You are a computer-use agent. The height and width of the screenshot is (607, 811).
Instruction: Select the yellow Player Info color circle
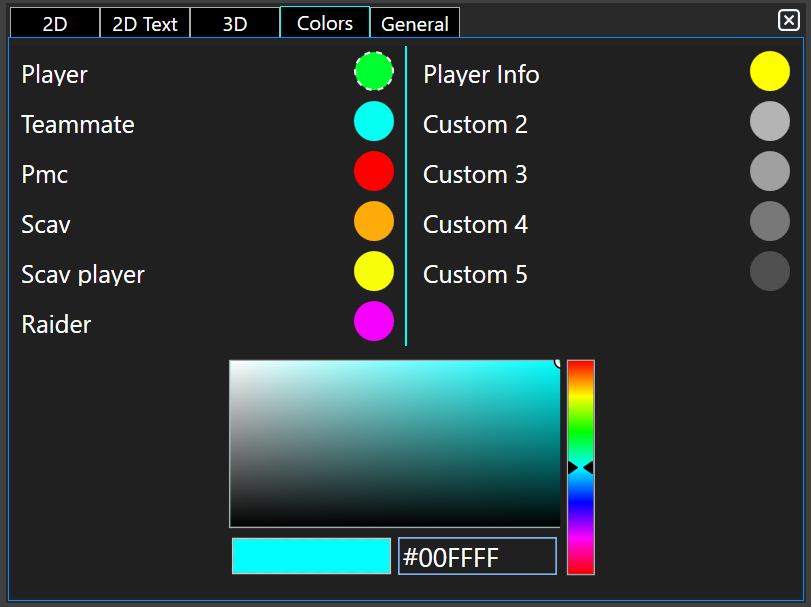click(x=770, y=71)
